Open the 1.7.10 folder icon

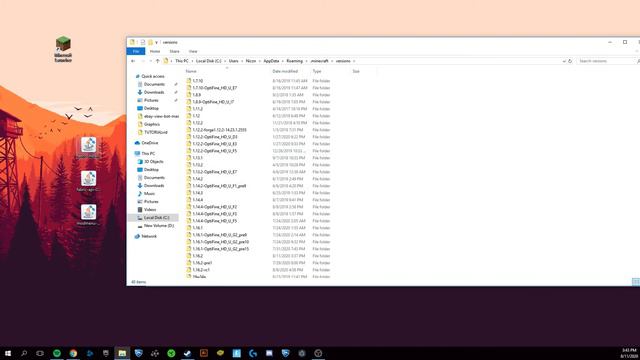tap(189, 81)
